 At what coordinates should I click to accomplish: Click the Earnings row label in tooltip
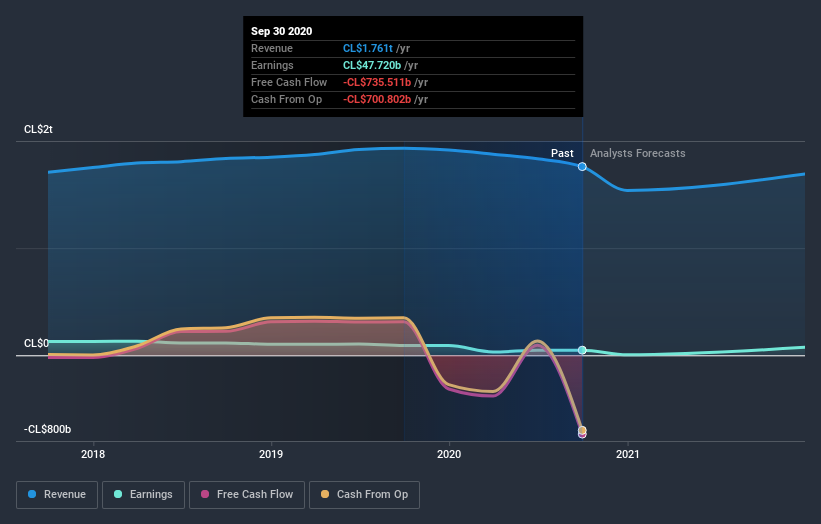pyautogui.click(x=272, y=65)
